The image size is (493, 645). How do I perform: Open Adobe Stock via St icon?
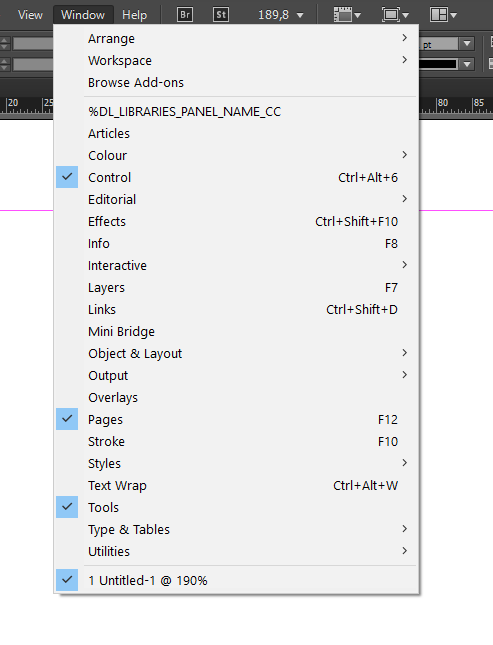click(221, 15)
